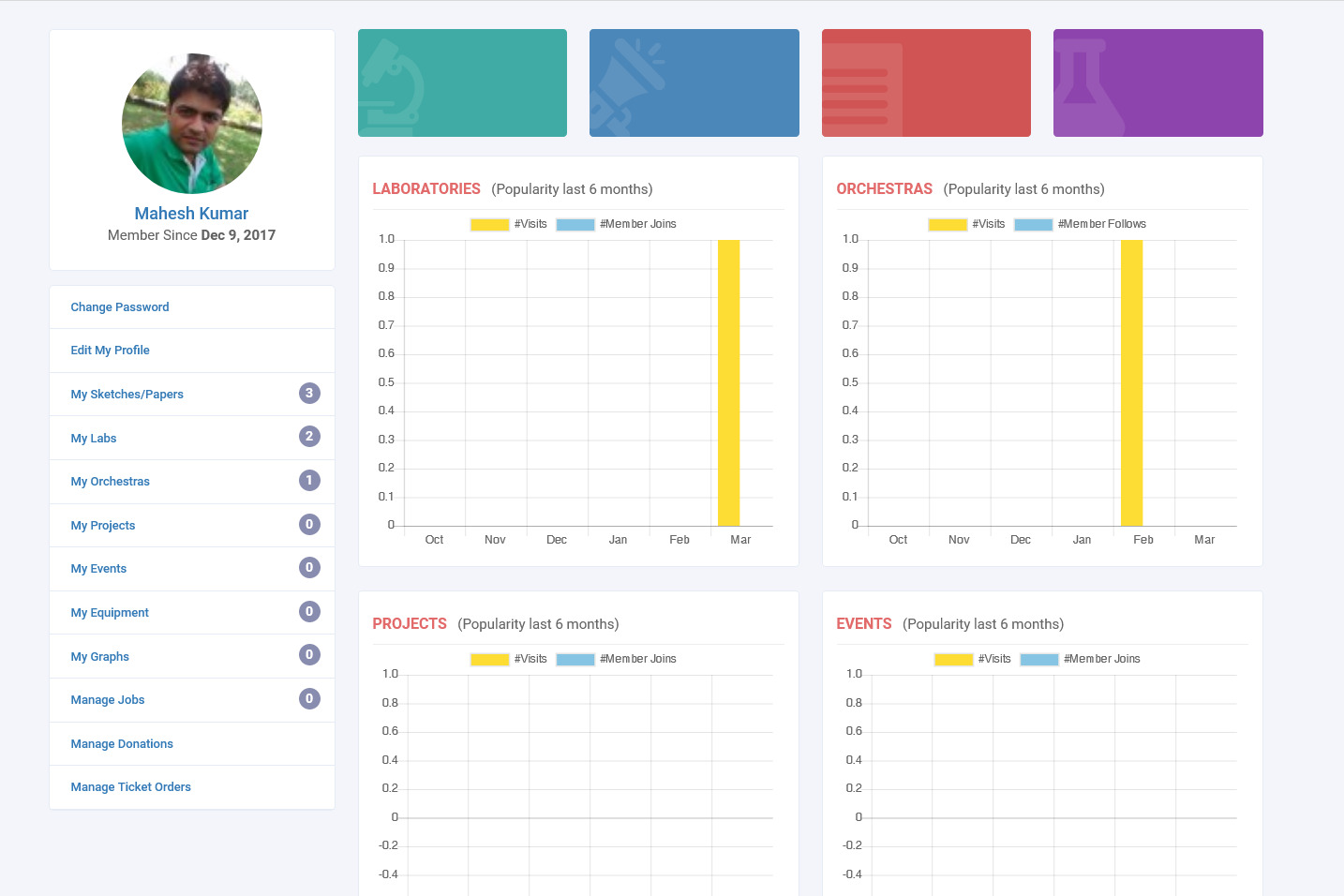Image resolution: width=1344 pixels, height=896 pixels.
Task: Open the red document papers card
Action: click(x=926, y=82)
